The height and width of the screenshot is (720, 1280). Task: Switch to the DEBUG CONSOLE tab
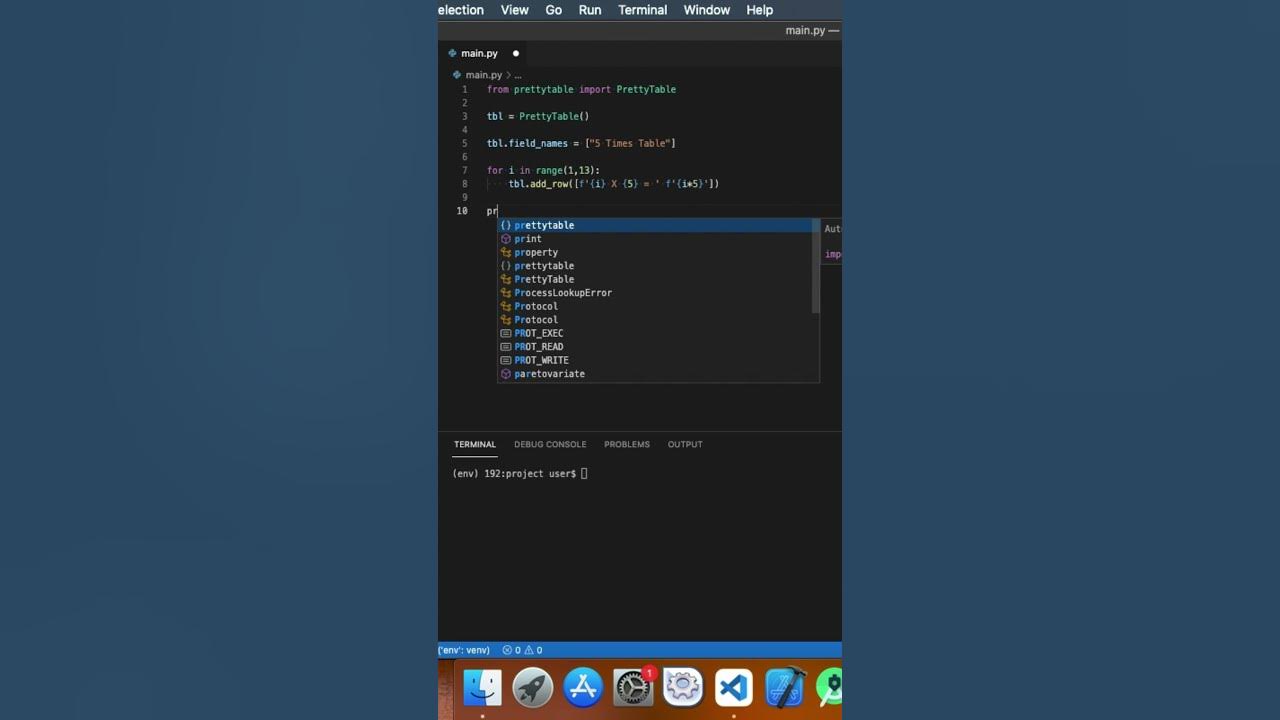pyautogui.click(x=550, y=444)
